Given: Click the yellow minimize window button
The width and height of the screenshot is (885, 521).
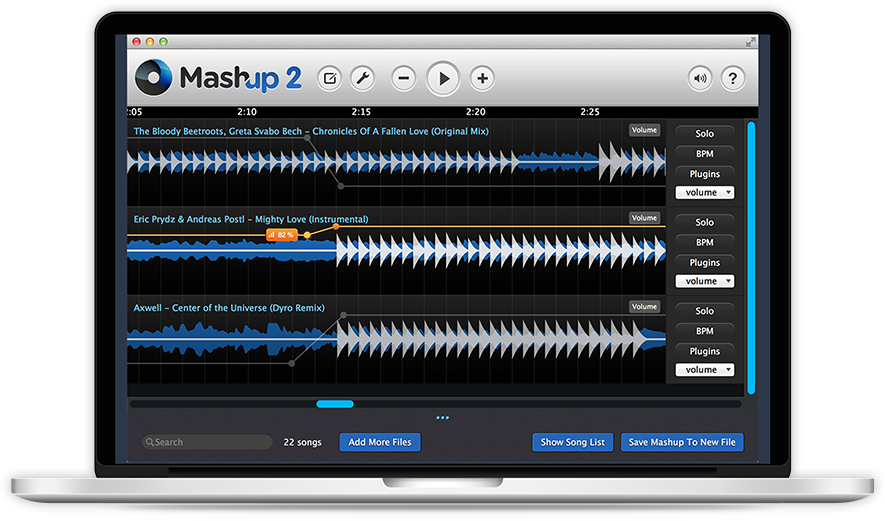Looking at the screenshot, I should point(150,42).
